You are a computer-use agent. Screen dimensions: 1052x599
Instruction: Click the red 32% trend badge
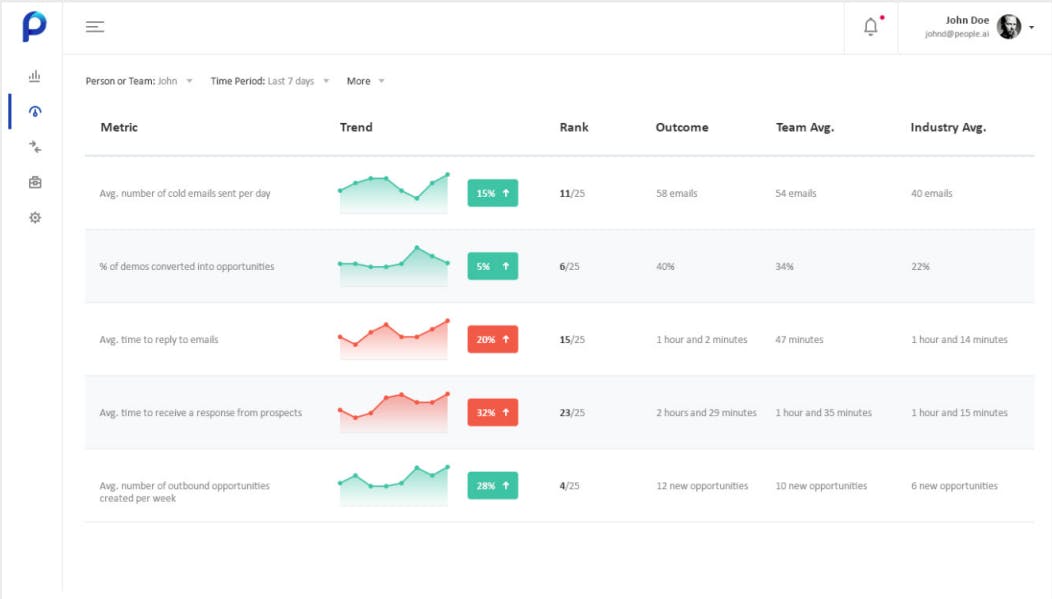click(492, 412)
